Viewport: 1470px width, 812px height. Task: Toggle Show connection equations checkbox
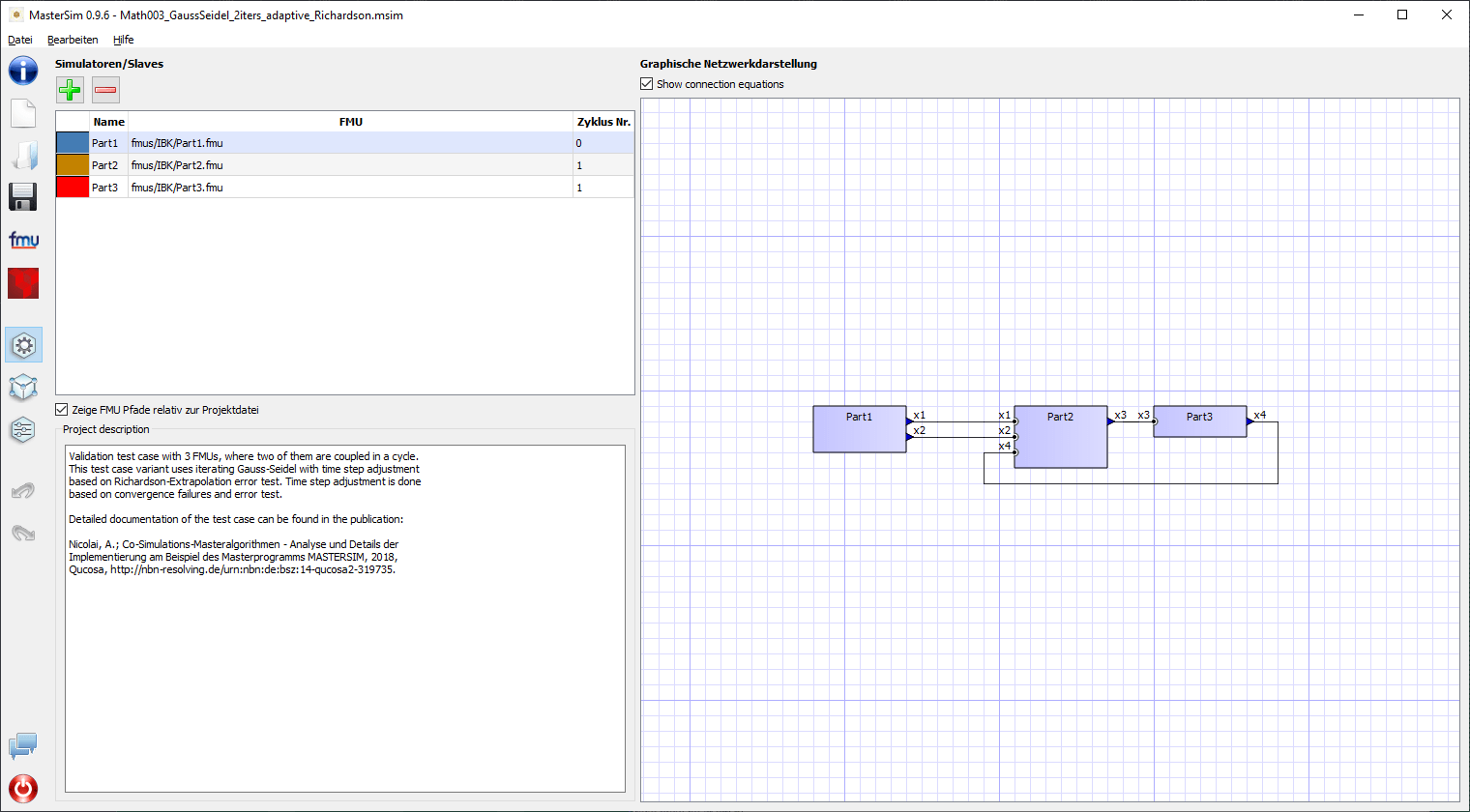(647, 84)
